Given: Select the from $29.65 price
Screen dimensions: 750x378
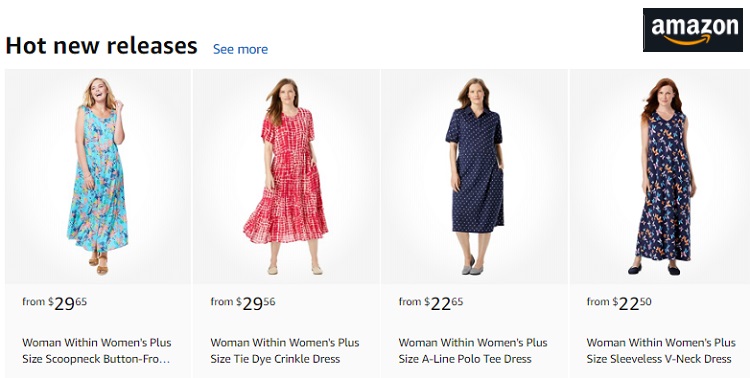Looking at the screenshot, I should point(55,303).
